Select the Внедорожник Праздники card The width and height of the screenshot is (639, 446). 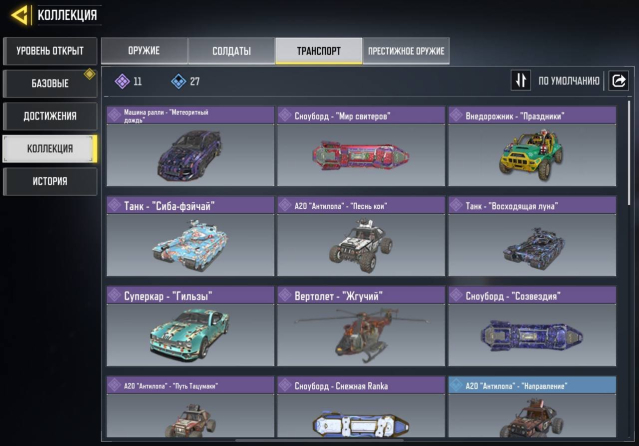coord(532,146)
